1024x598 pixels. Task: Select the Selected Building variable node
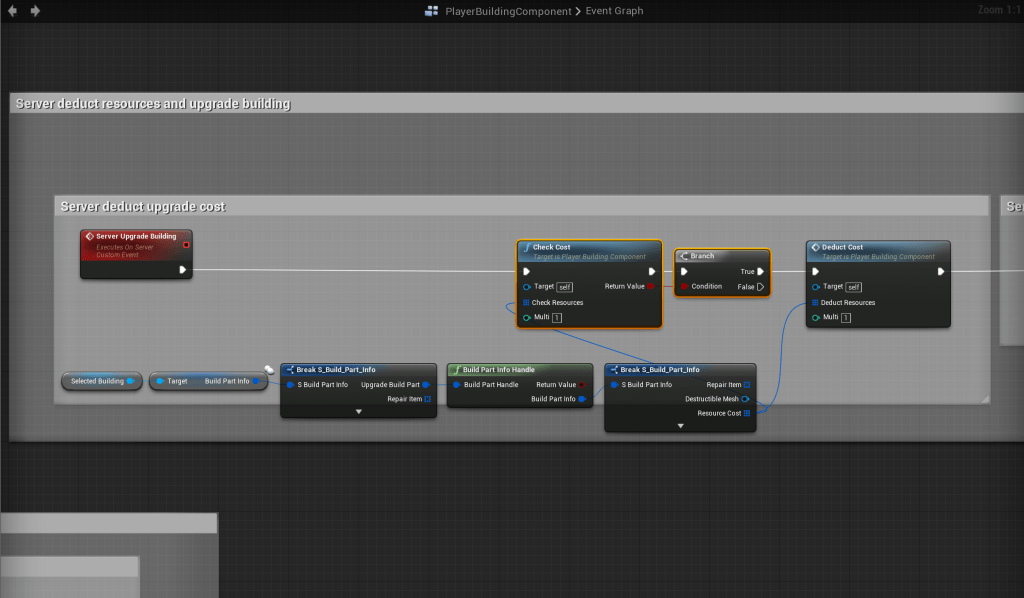98,381
